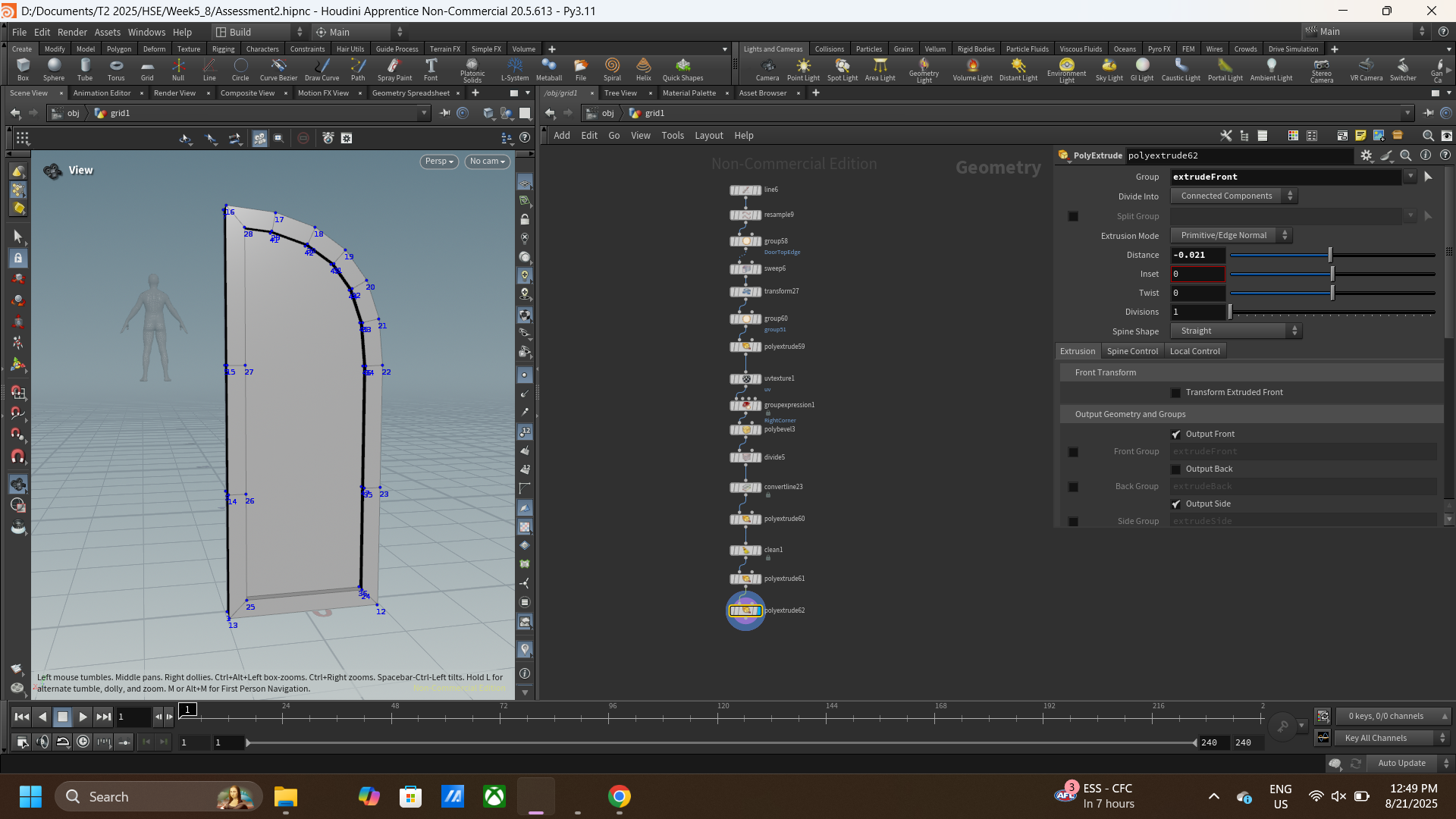1456x819 pixels.
Task: Click the Distance slider track
Action: tap(1332, 256)
